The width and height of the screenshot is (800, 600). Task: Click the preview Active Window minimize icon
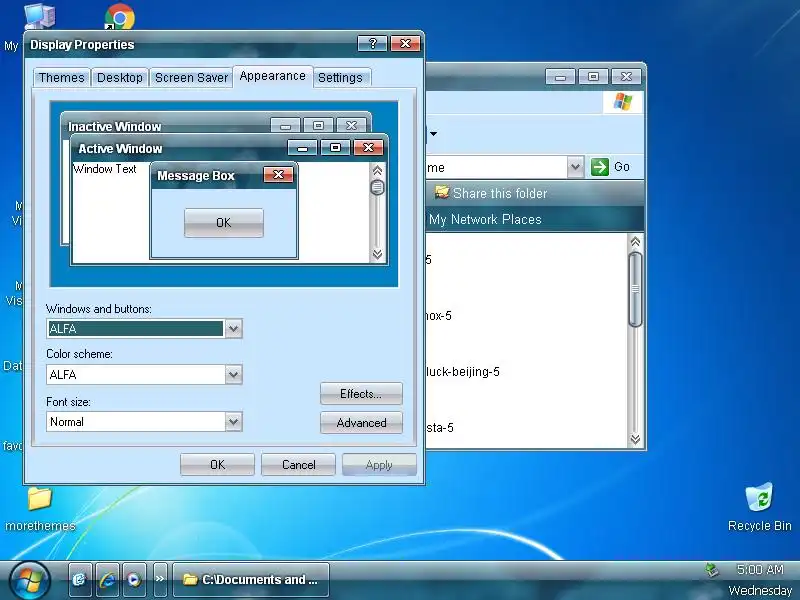click(x=303, y=148)
